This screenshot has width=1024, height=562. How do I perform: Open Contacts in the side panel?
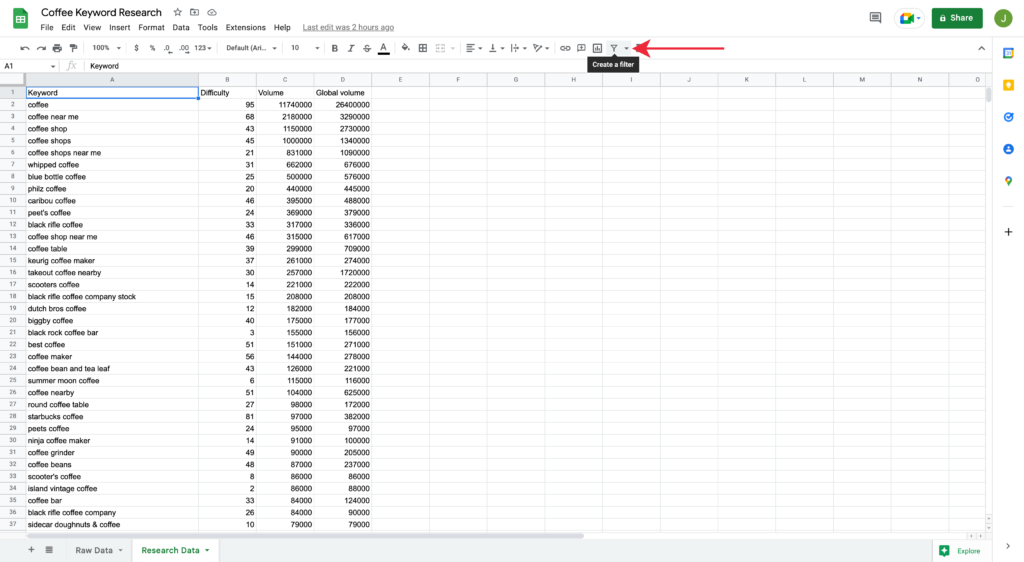click(1008, 149)
